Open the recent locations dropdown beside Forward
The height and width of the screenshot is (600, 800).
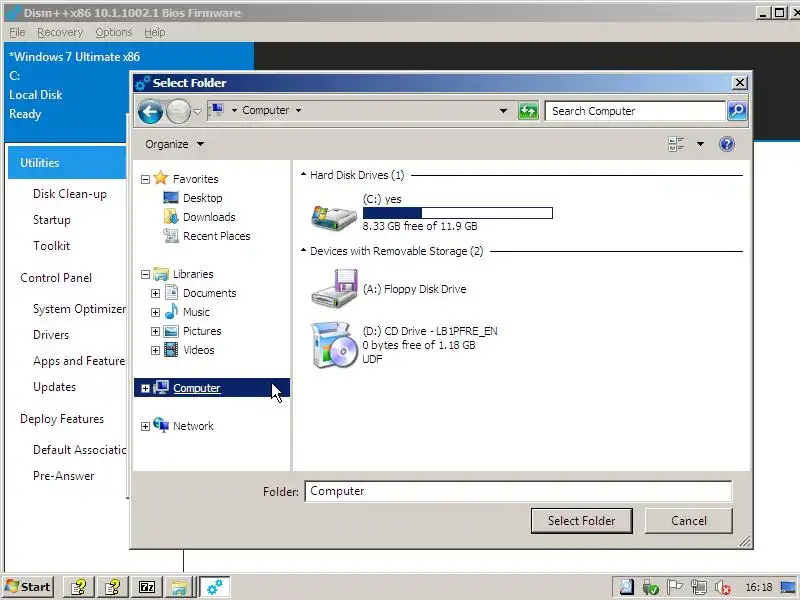(x=197, y=111)
